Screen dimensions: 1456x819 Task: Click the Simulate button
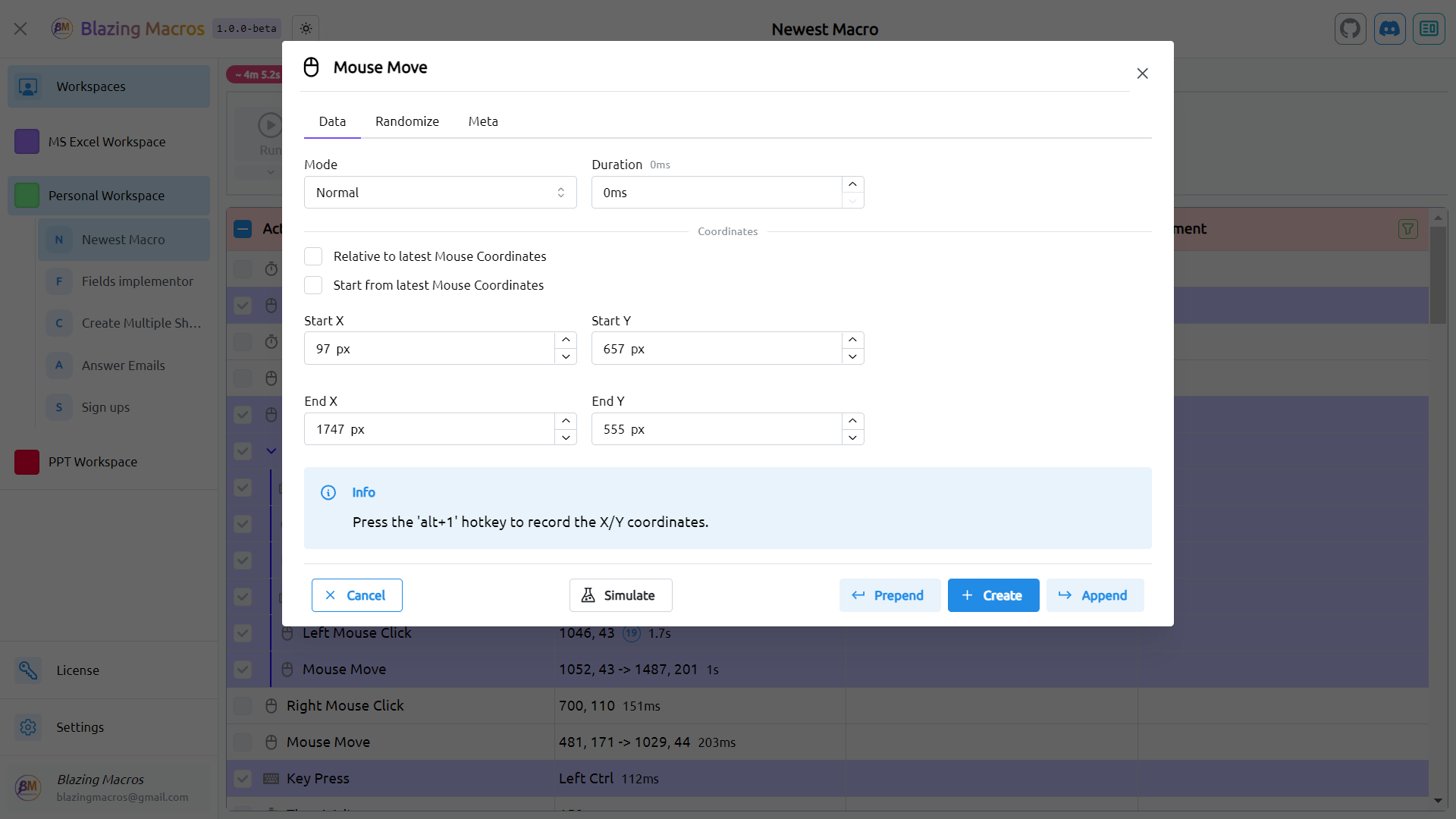pyautogui.click(x=620, y=595)
